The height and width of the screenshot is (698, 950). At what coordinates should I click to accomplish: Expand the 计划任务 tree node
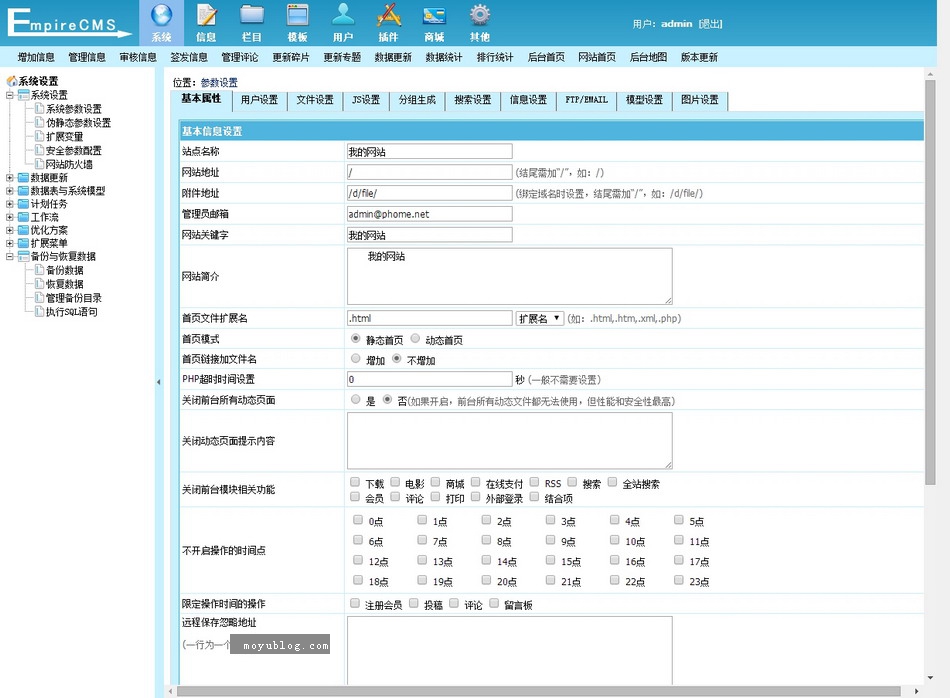point(10,204)
